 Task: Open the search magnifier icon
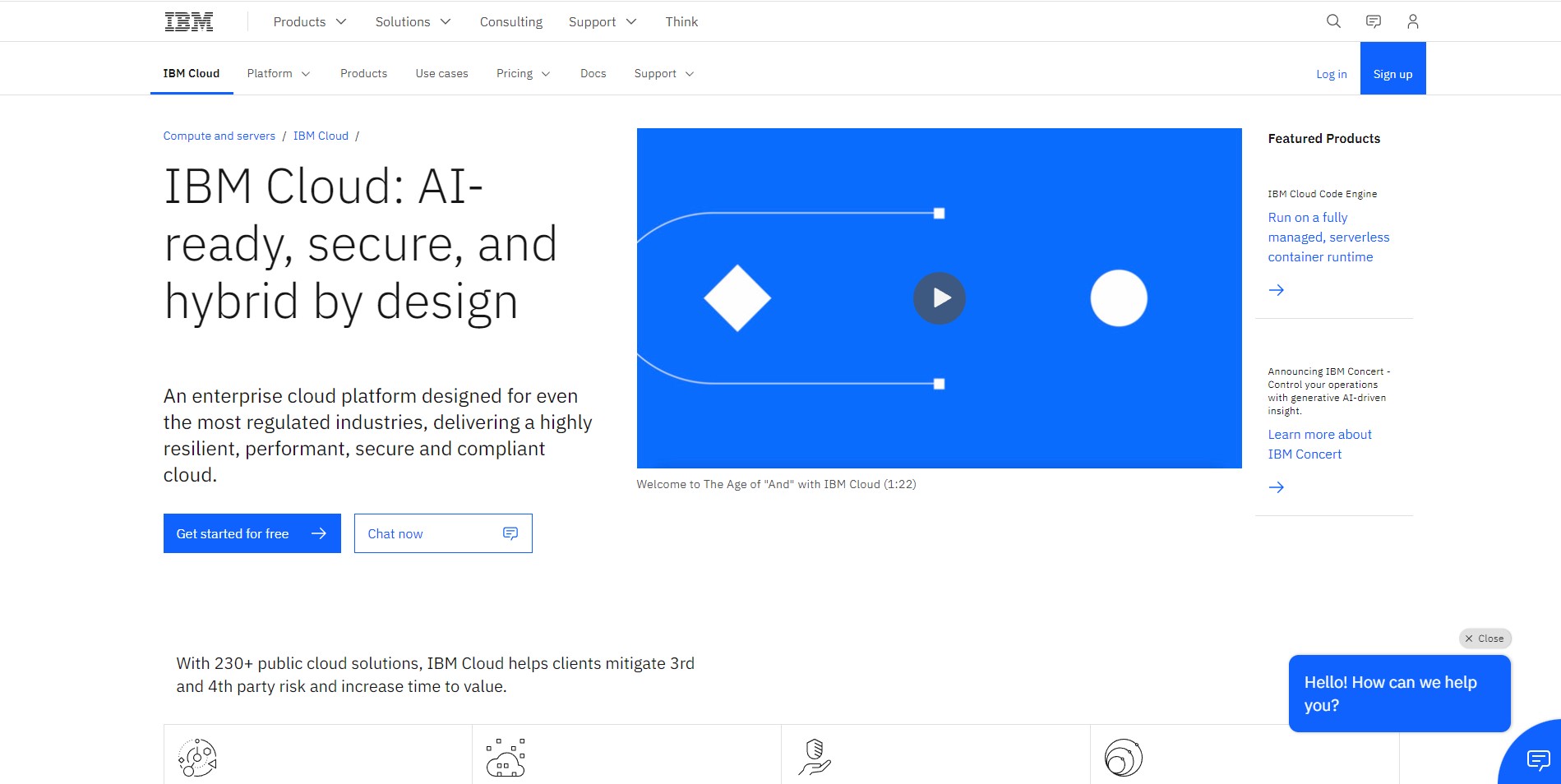point(1333,21)
